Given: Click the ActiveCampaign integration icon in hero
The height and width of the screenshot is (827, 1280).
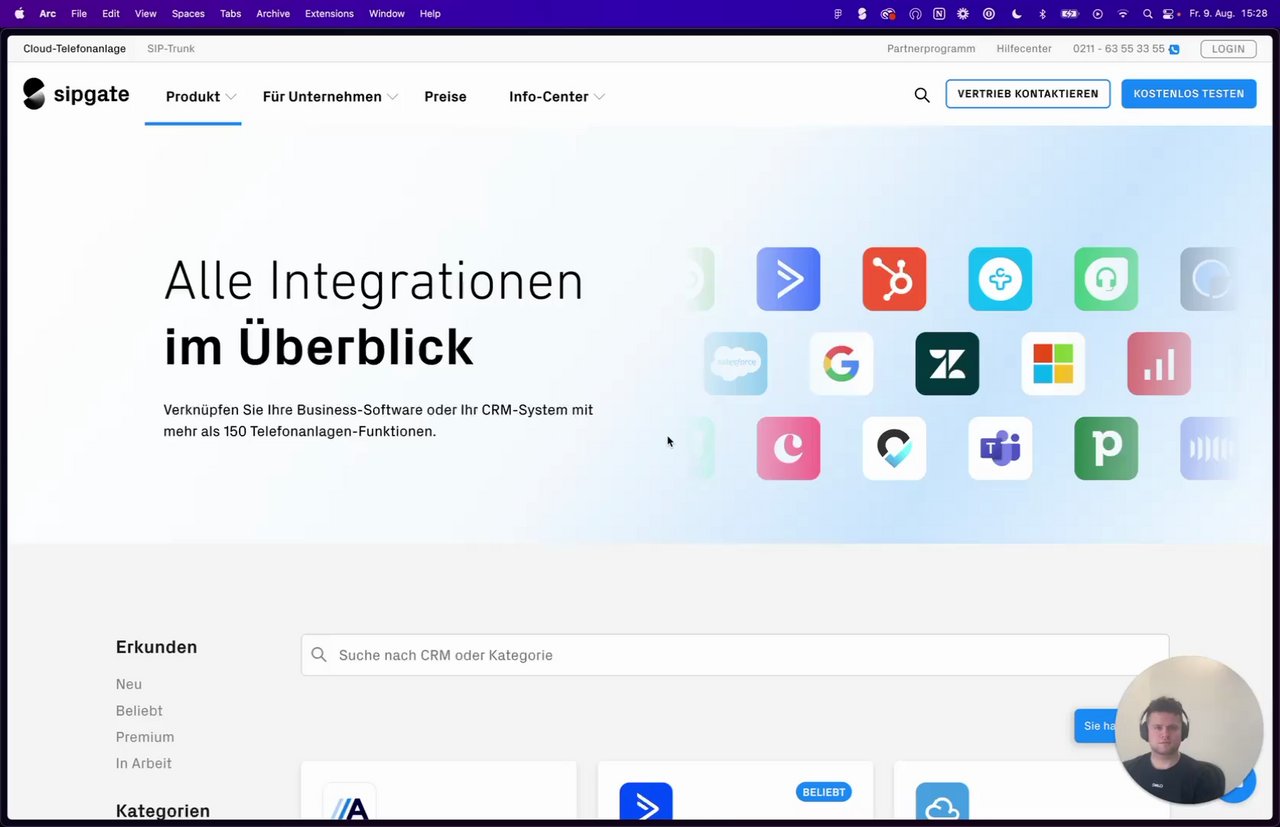Looking at the screenshot, I should [x=788, y=279].
